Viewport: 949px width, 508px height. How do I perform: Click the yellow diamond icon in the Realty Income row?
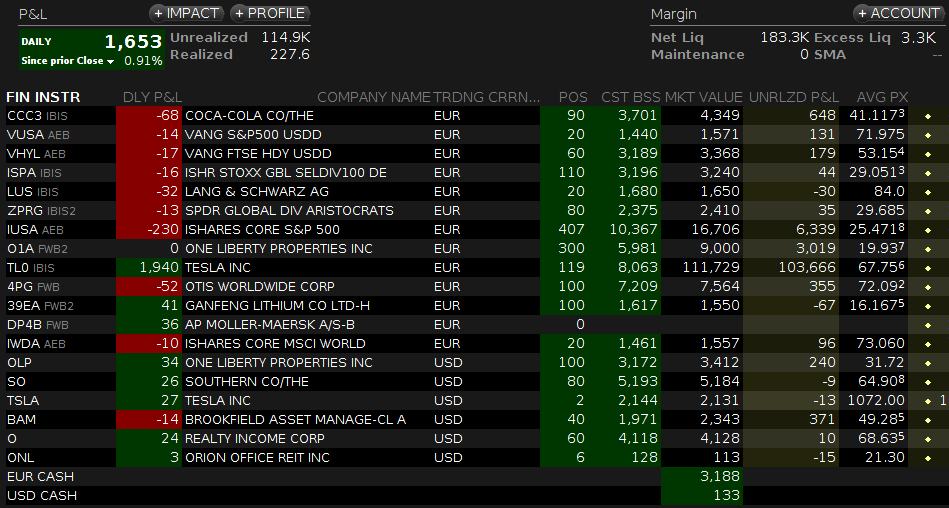(x=927, y=439)
